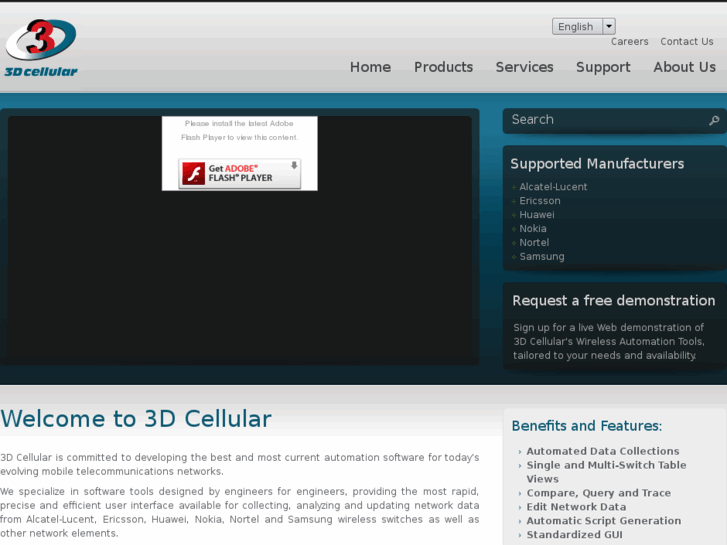Click the Benefits and Features heading
The image size is (727, 545).
pyautogui.click(x=587, y=426)
